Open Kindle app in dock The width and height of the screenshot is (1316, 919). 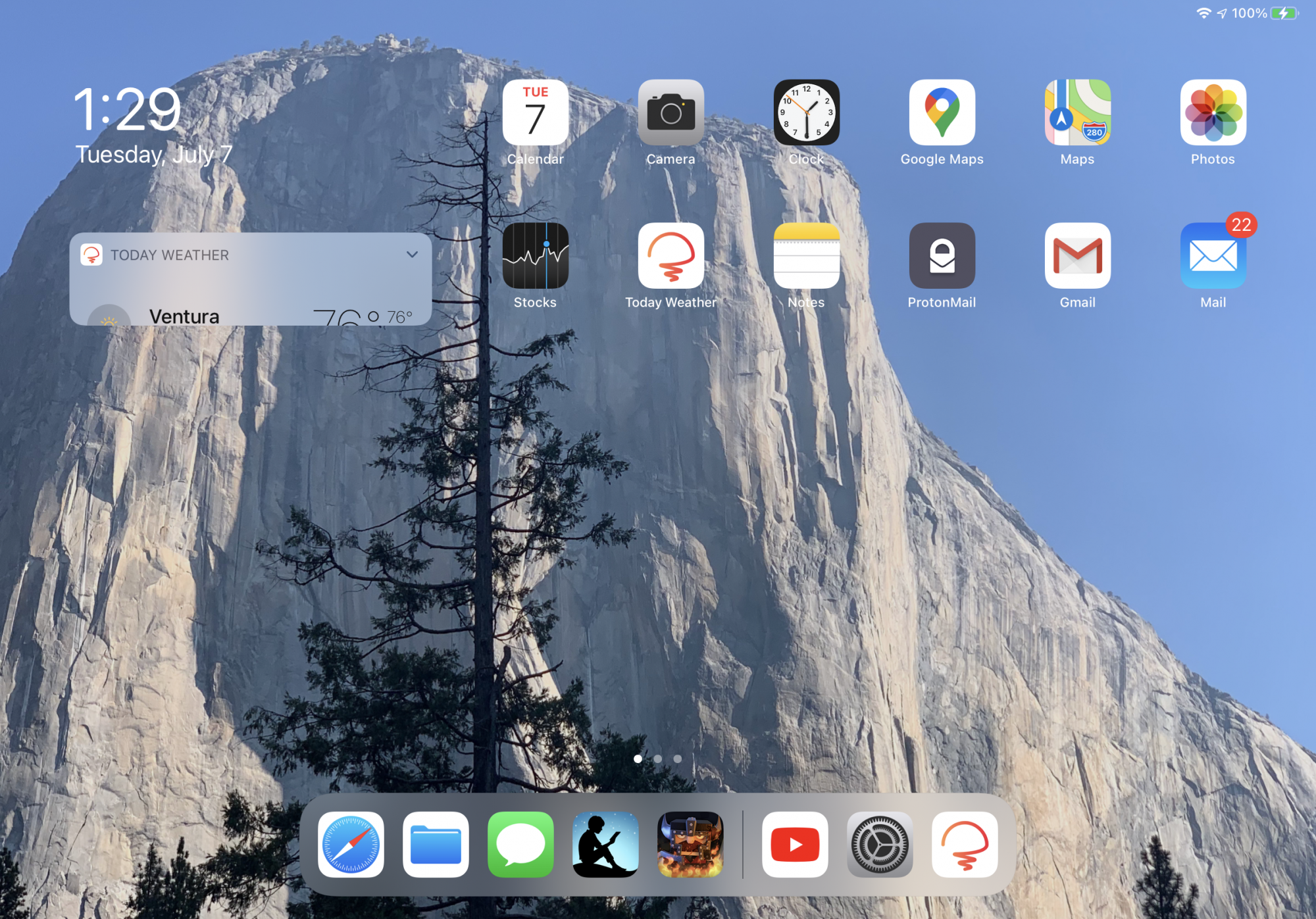(605, 845)
